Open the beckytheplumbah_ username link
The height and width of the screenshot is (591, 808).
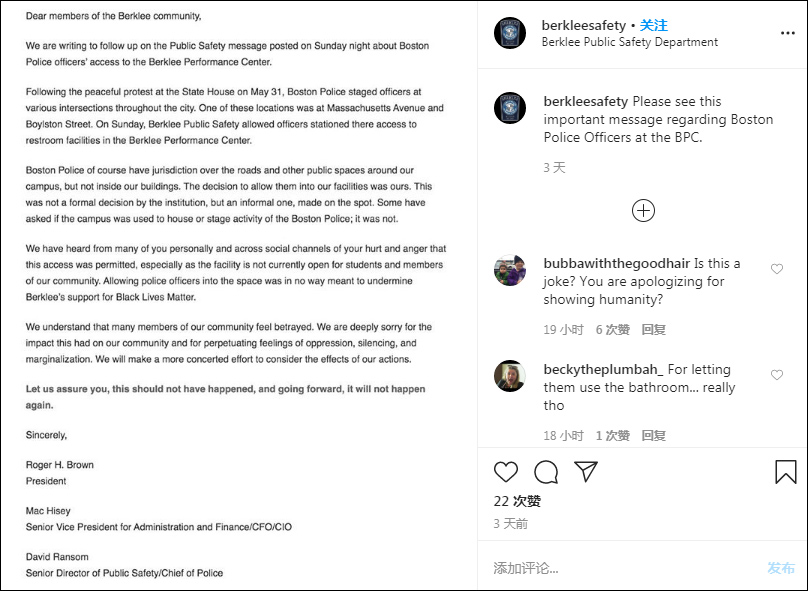coord(603,370)
